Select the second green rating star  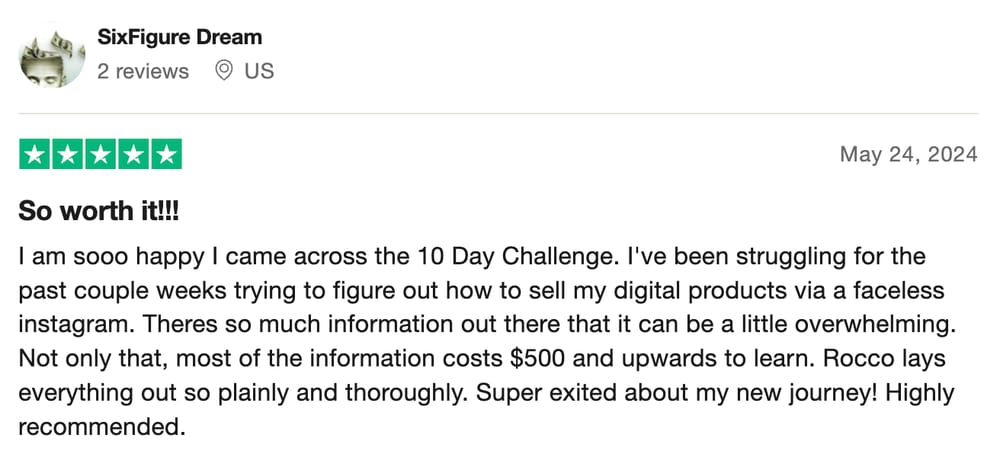tap(68, 154)
